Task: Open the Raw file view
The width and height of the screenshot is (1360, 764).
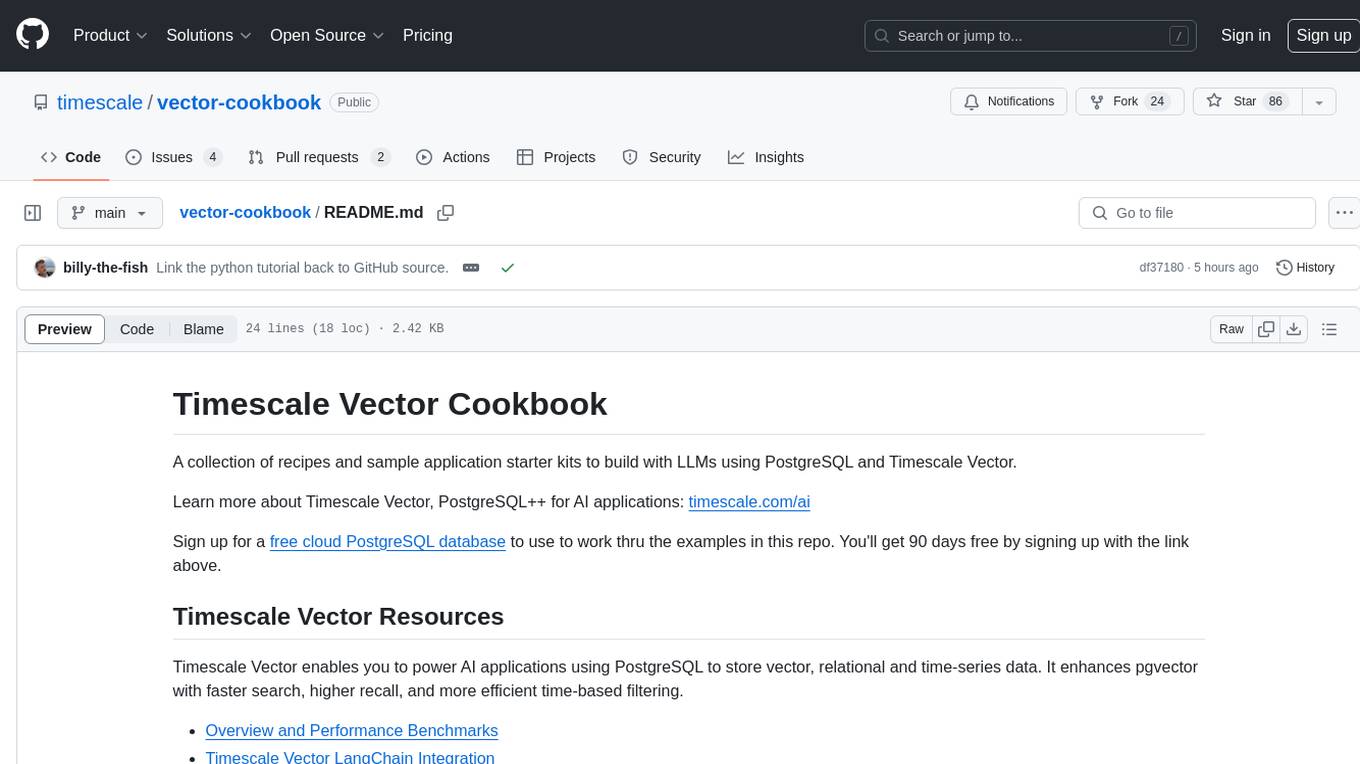Action: click(x=1231, y=329)
